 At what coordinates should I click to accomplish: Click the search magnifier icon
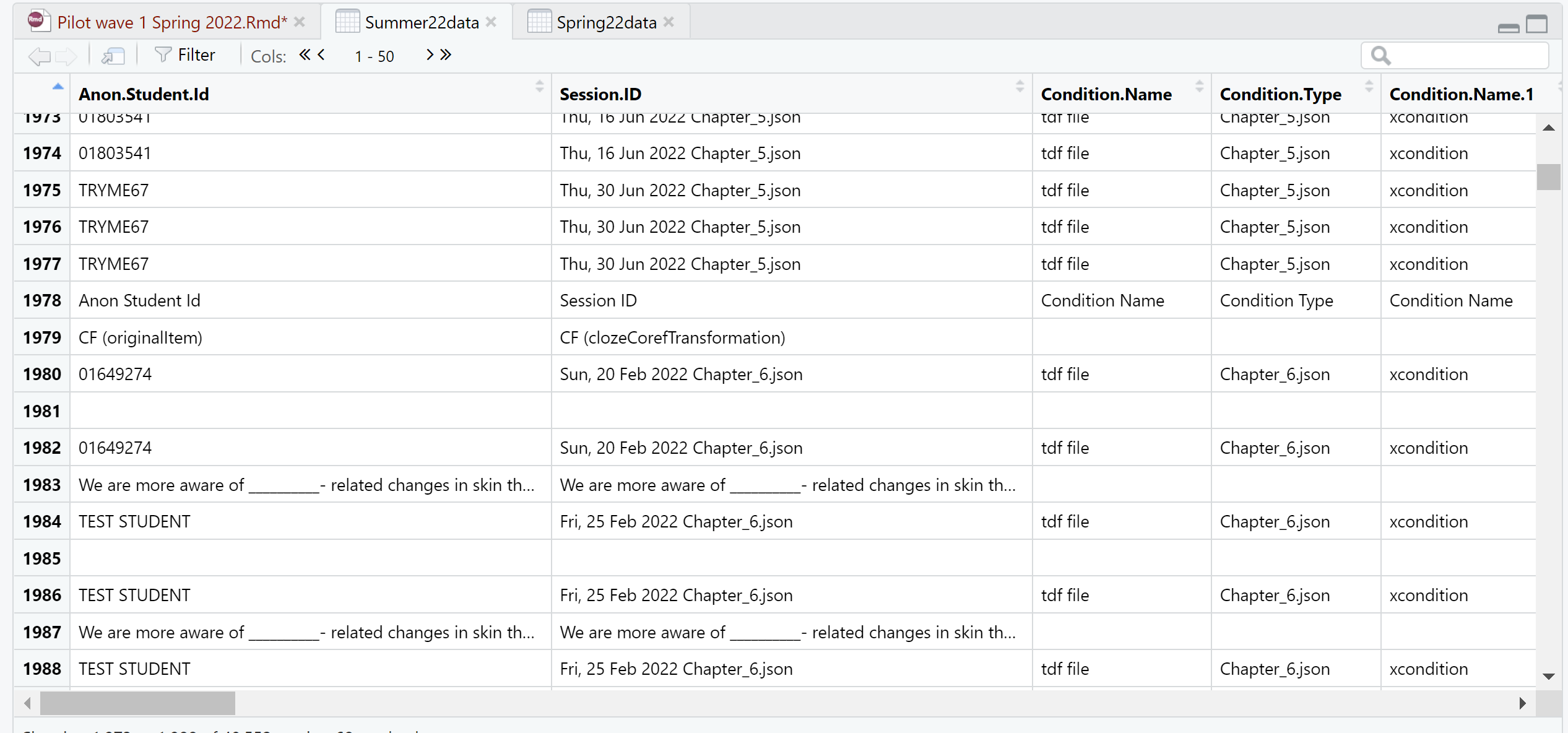(1380, 55)
